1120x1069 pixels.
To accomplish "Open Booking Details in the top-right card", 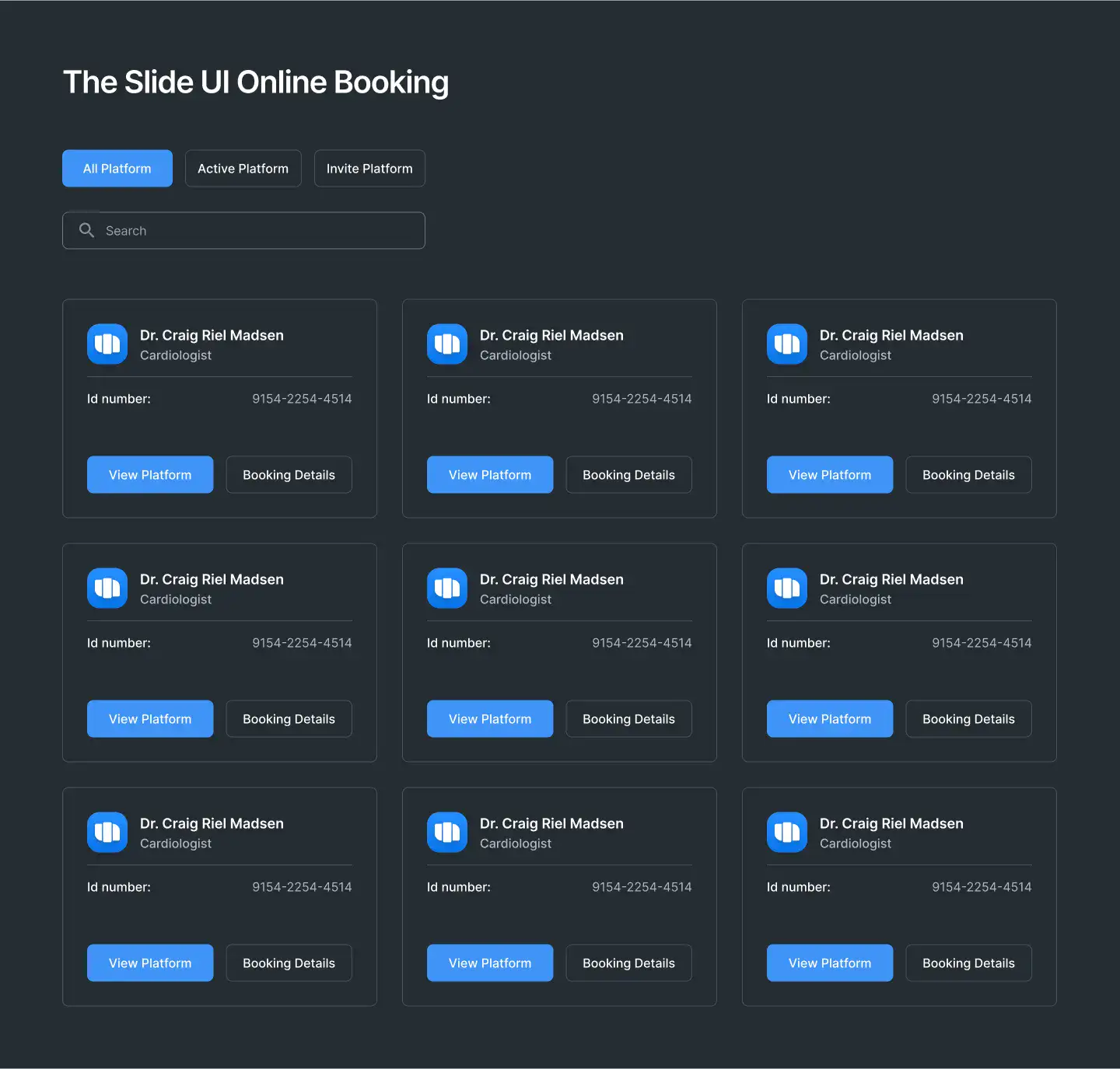I will [969, 474].
